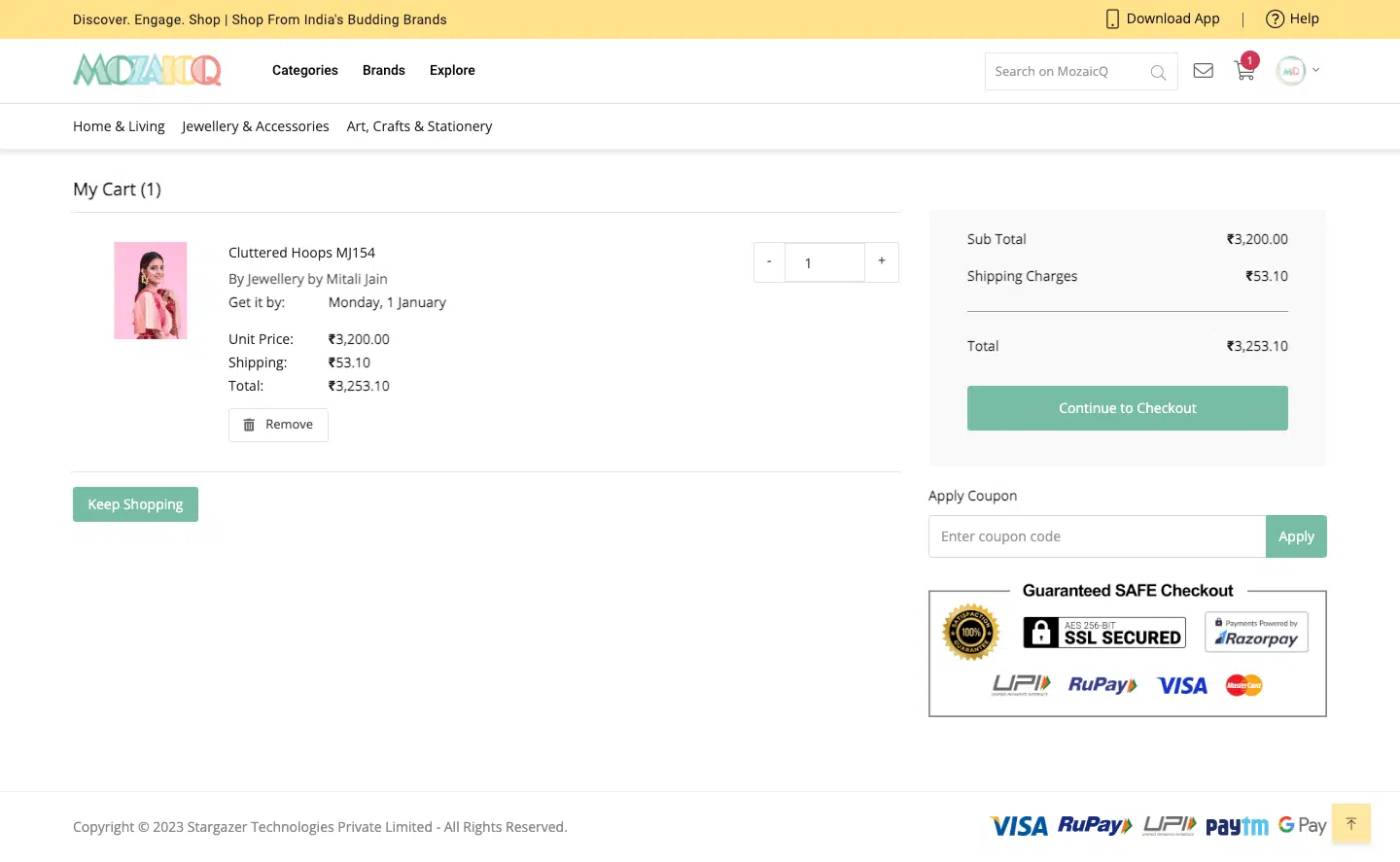Click the VISA logo in safe checkout box
Viewport: 1400px width, 862px height.
(1182, 686)
